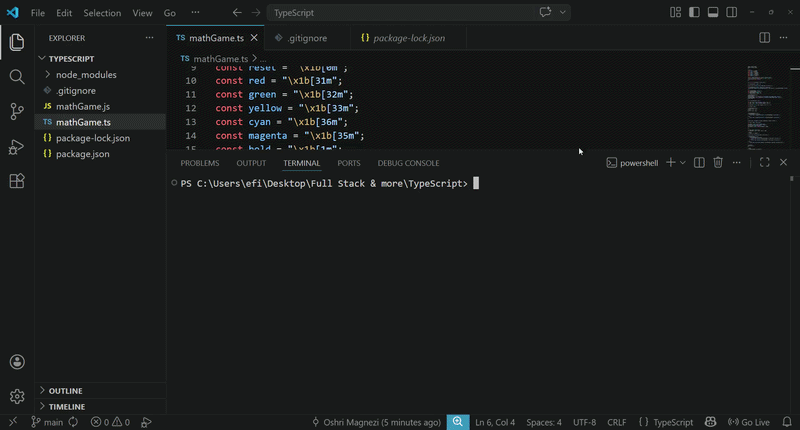Open the Source Control view
The image size is (800, 430).
16,112
